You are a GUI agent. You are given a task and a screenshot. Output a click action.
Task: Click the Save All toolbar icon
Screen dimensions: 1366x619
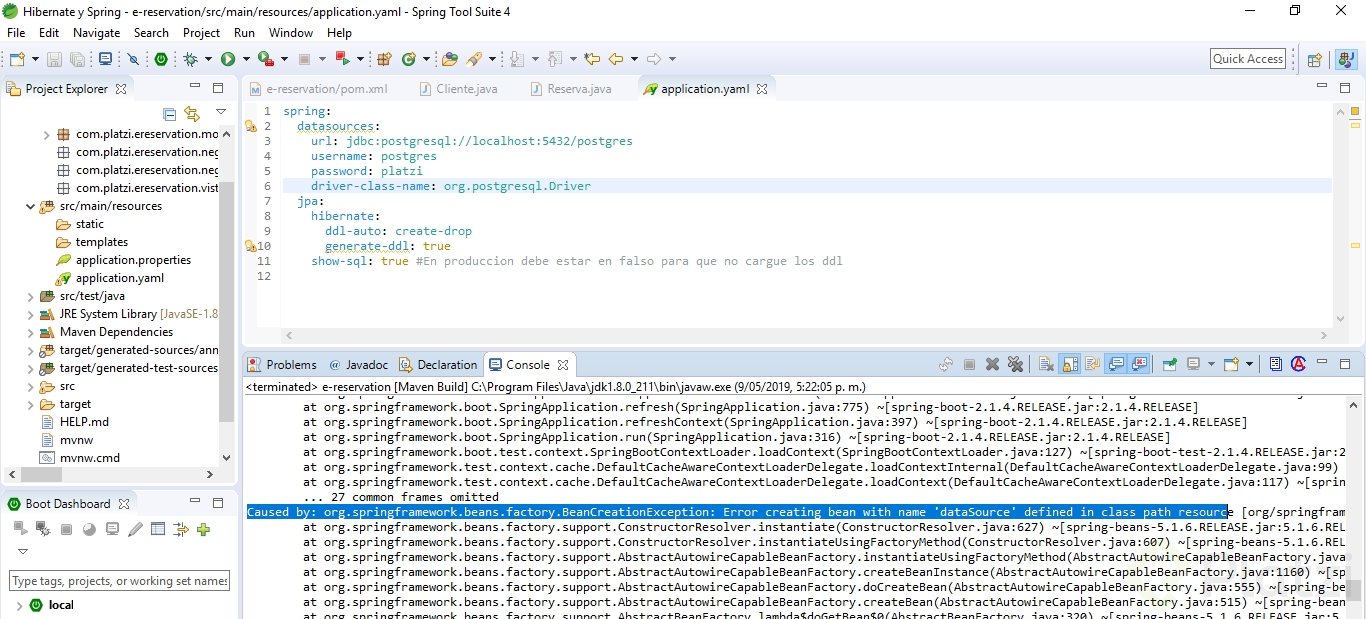(76, 59)
